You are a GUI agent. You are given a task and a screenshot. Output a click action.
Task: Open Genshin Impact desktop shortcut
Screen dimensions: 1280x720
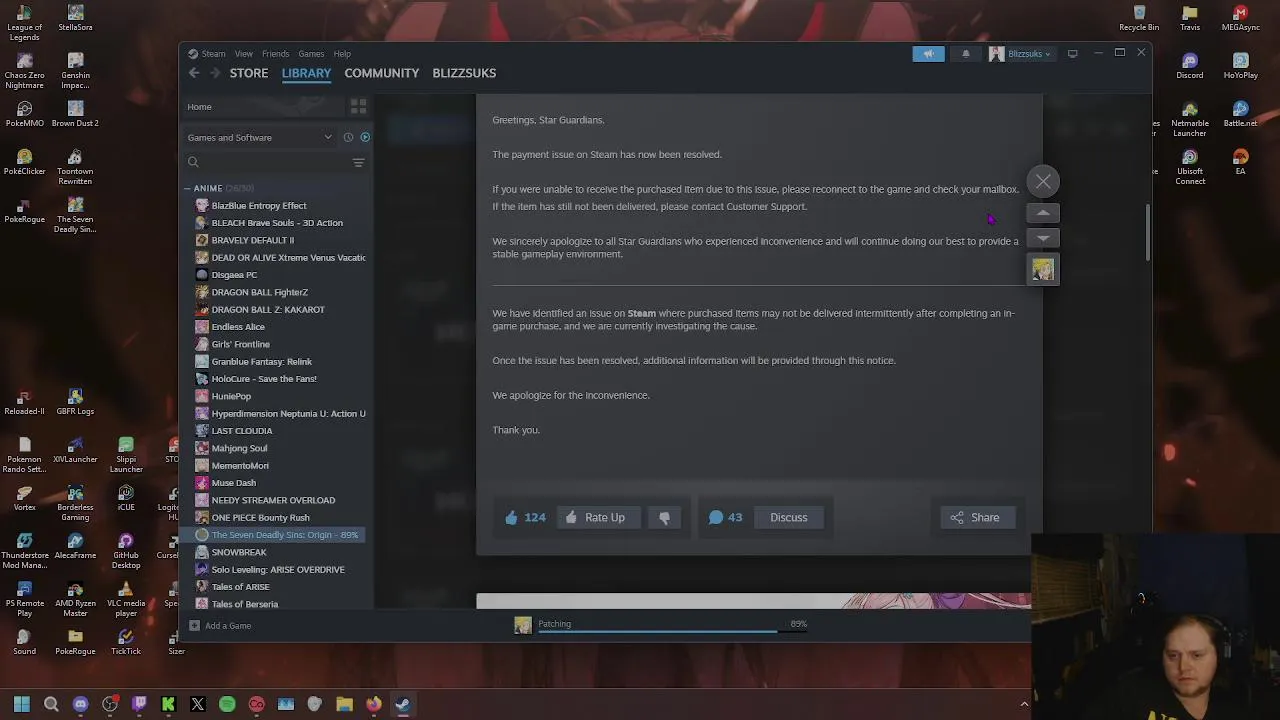click(x=75, y=71)
